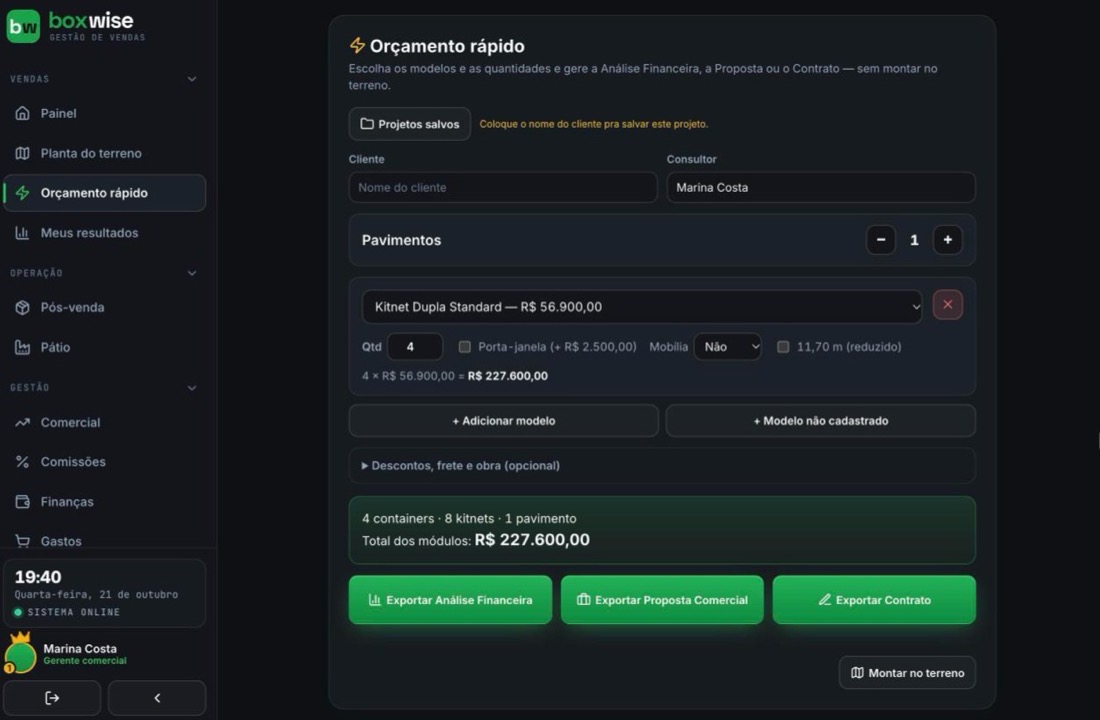This screenshot has width=1100, height=720.
Task: Navigate to Pós-venda
Action: click(x=105, y=307)
